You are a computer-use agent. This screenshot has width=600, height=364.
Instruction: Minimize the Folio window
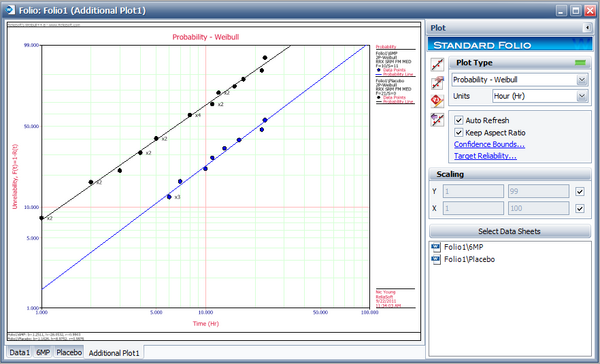[561, 10]
